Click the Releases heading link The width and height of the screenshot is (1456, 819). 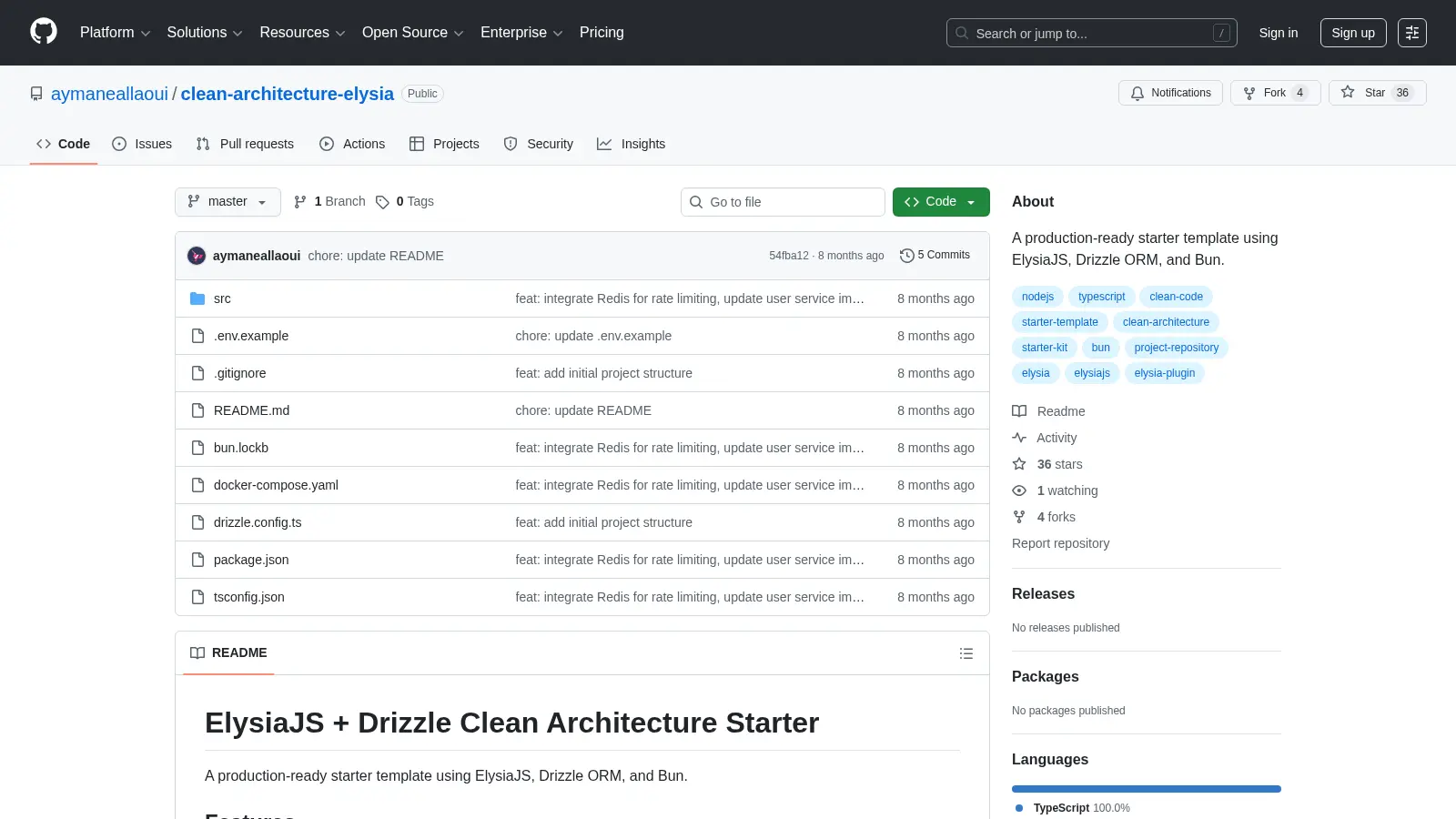[x=1043, y=594]
